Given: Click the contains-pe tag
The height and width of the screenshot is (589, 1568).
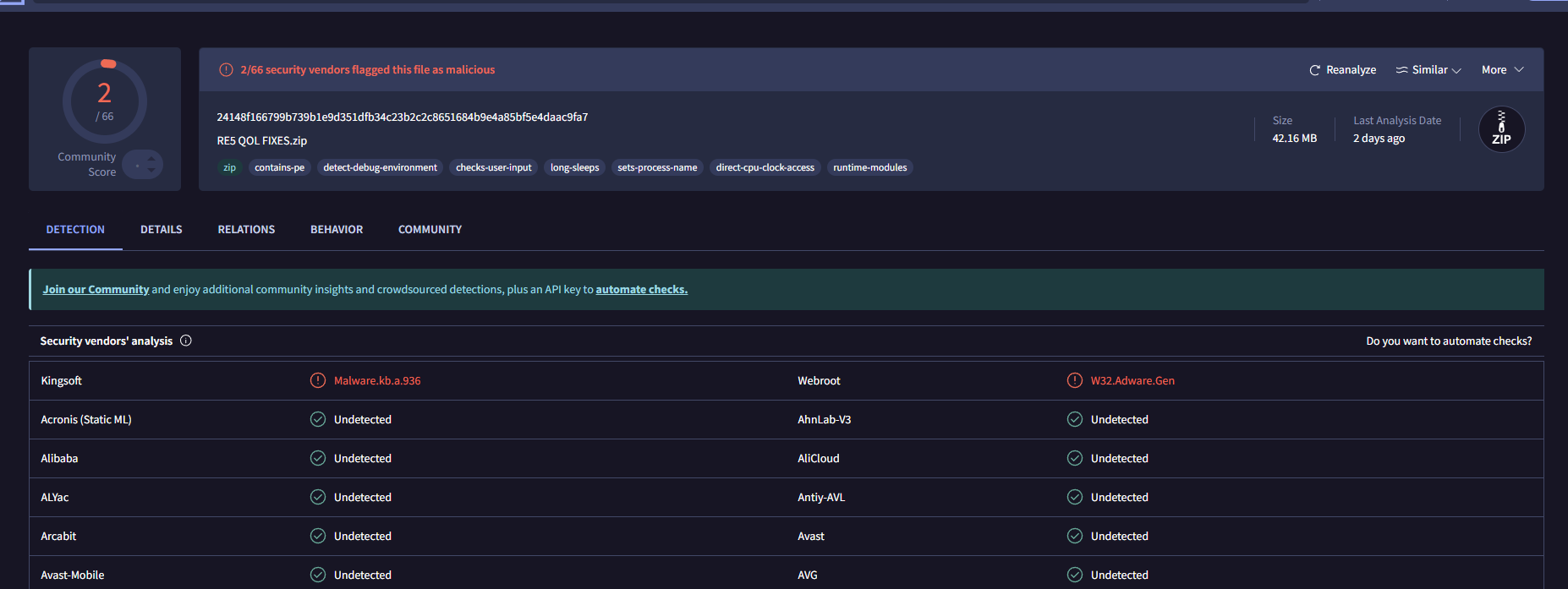Looking at the screenshot, I should coord(279,167).
